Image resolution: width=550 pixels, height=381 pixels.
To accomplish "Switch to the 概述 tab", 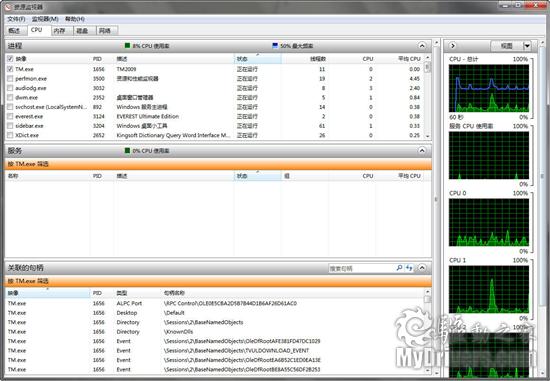I will pos(15,31).
